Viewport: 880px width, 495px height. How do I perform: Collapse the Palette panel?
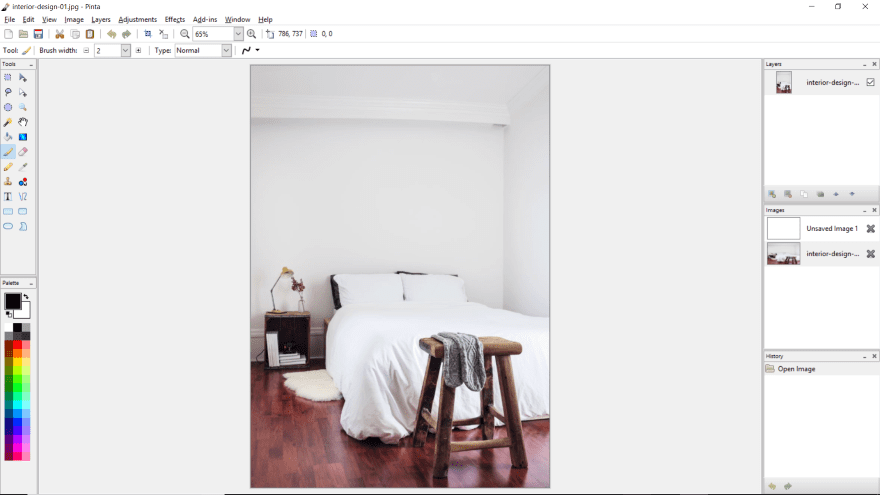coord(31,283)
